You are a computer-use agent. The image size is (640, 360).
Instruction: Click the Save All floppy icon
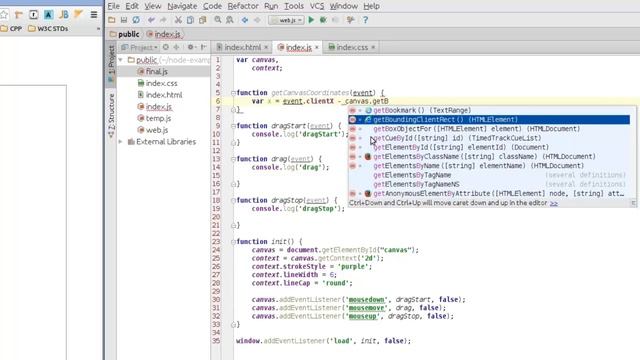[x=124, y=20]
